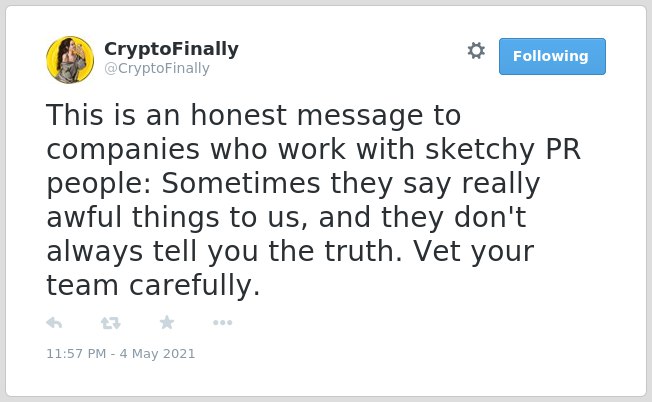
Task: Reply to the CryptoFinally tweet
Action: coord(54,323)
